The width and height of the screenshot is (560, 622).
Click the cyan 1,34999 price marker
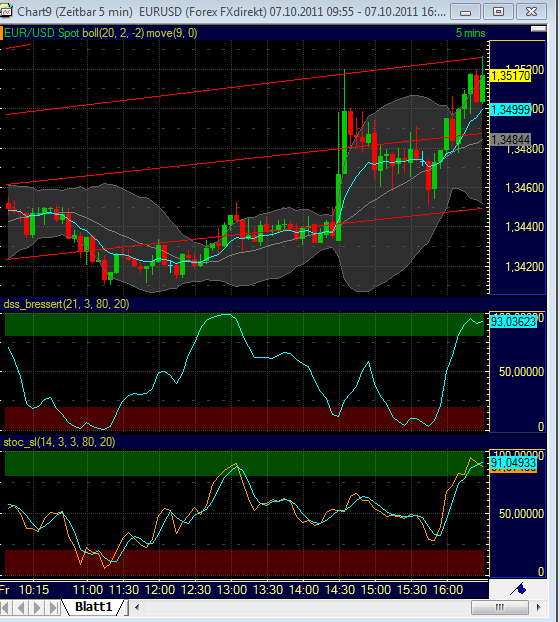click(x=510, y=109)
